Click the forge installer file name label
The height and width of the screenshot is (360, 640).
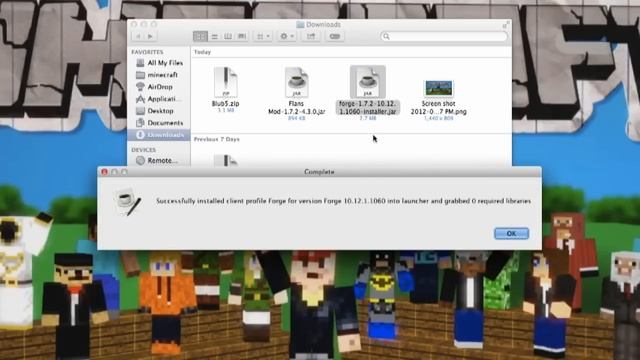[x=367, y=107]
